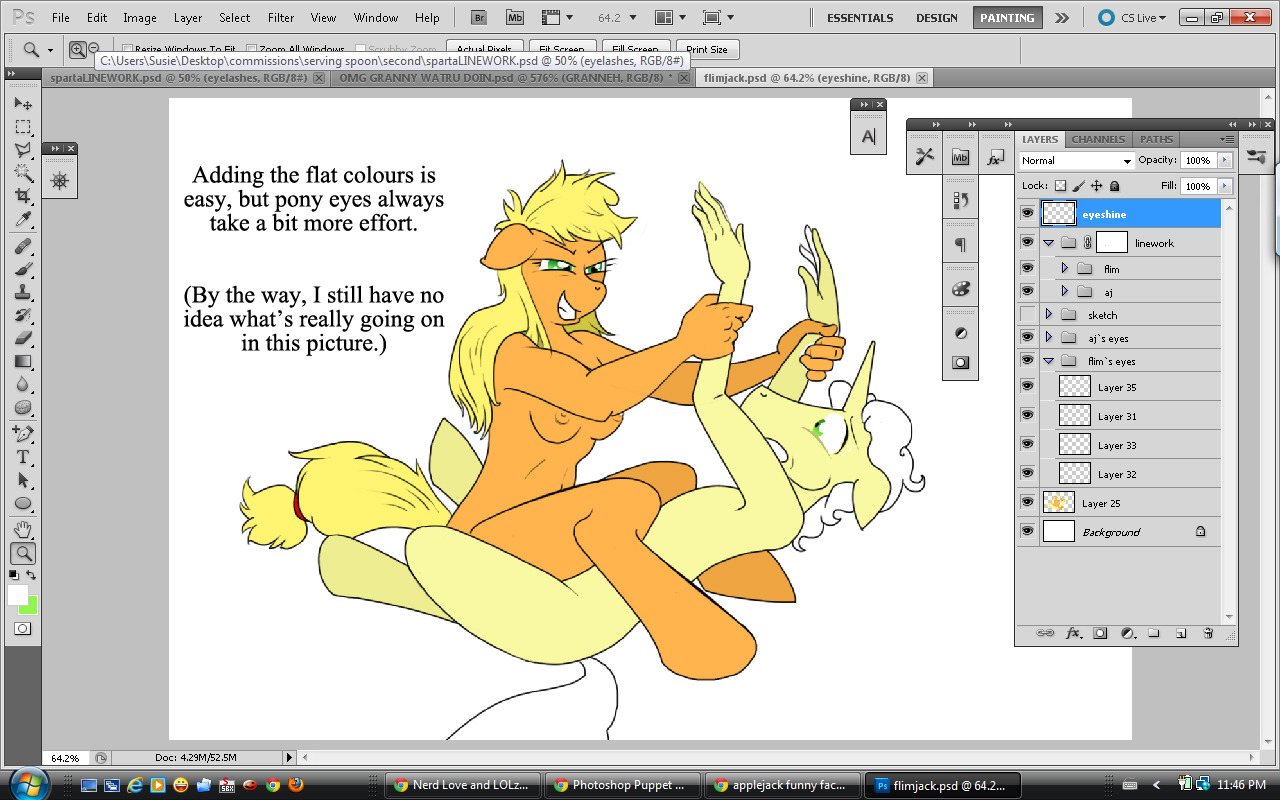The height and width of the screenshot is (800, 1280).
Task: Click the delete layer trash icon
Action: click(1208, 633)
